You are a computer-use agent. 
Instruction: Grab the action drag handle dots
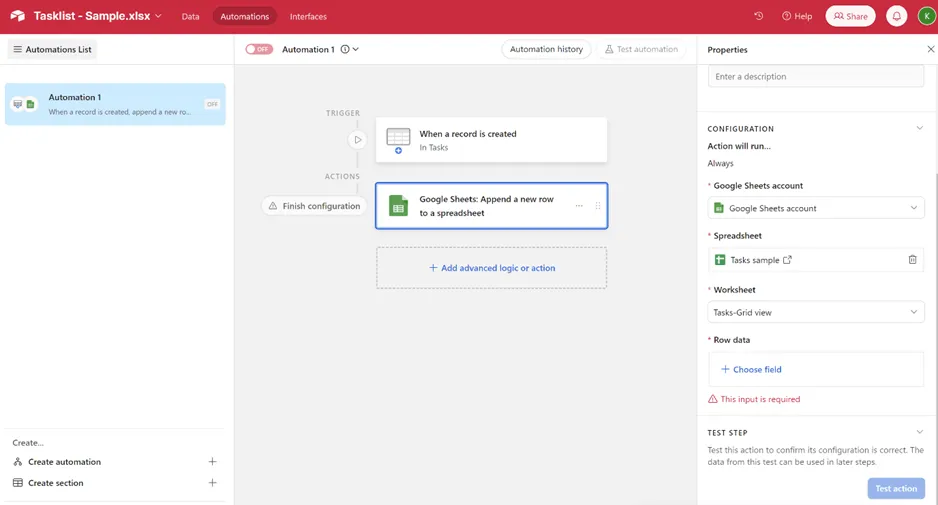coord(598,206)
